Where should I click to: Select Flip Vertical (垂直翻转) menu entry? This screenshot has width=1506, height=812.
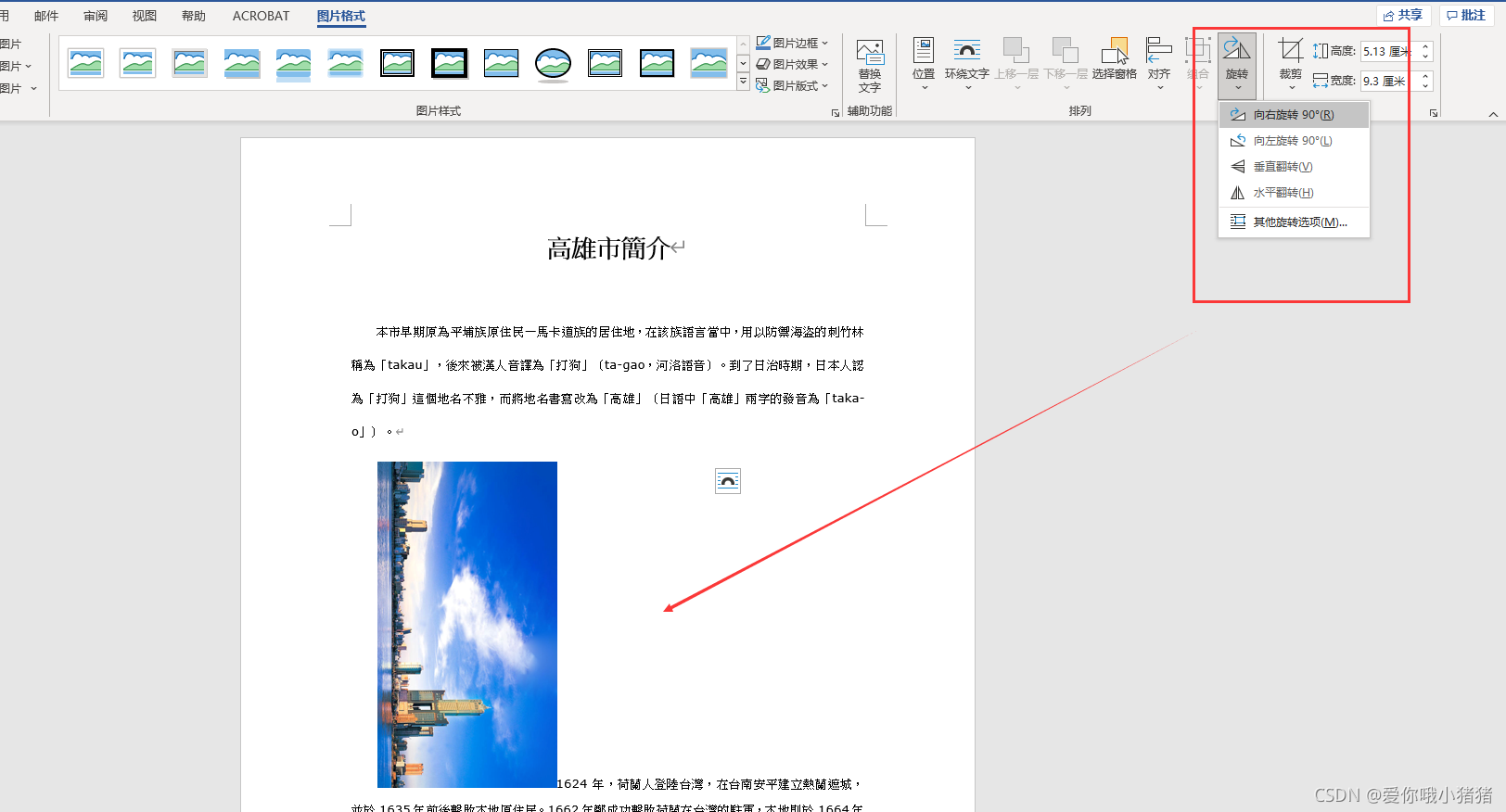(1294, 167)
